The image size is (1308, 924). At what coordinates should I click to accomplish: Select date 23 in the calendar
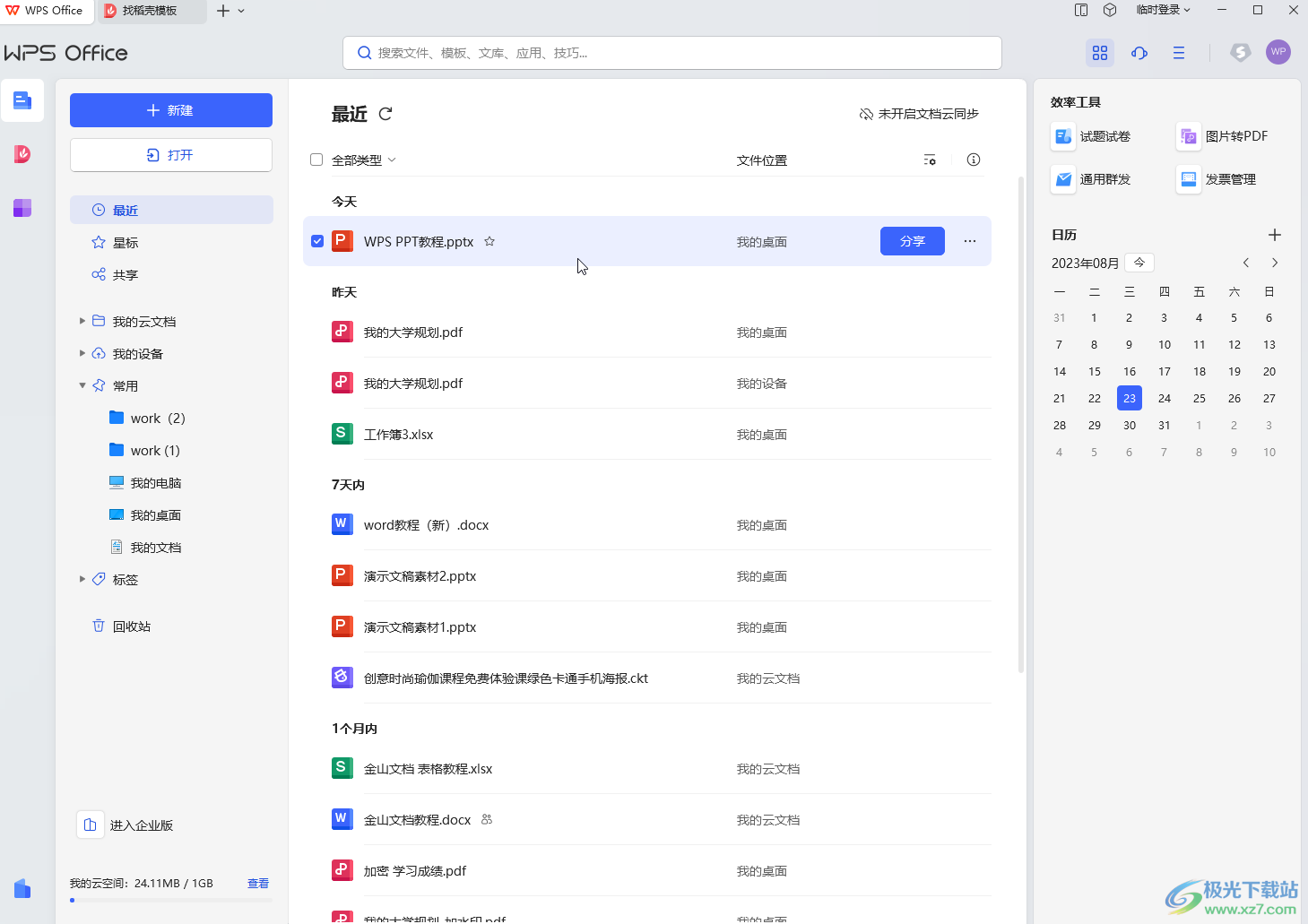pos(1130,398)
